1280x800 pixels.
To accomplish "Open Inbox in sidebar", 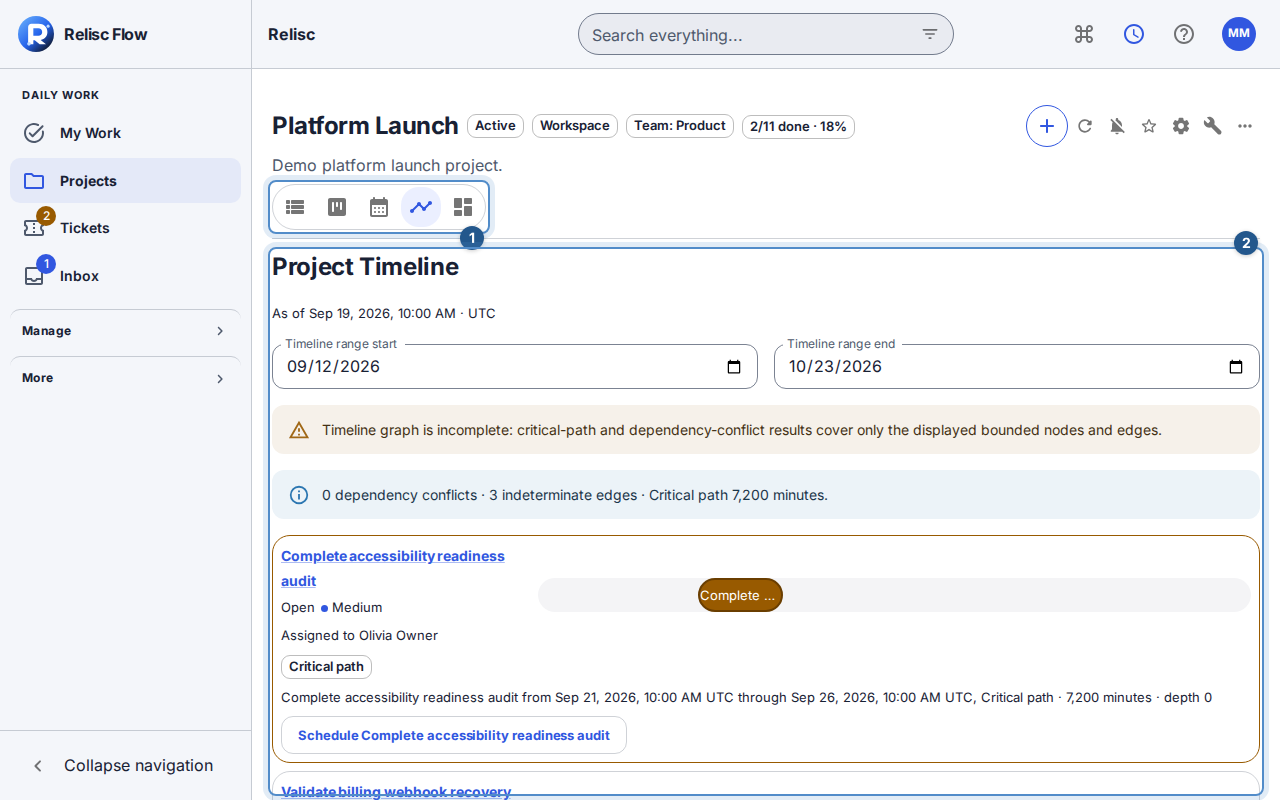I will (126, 276).
